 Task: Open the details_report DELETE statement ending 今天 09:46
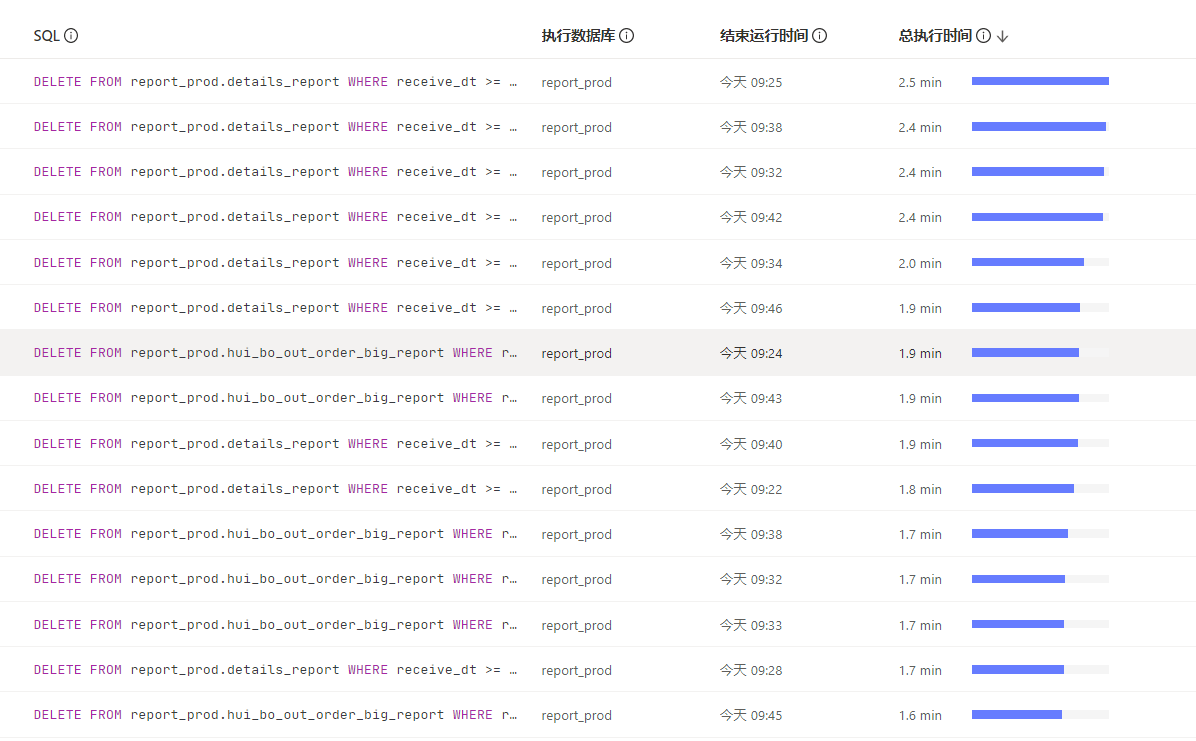pyautogui.click(x=275, y=308)
